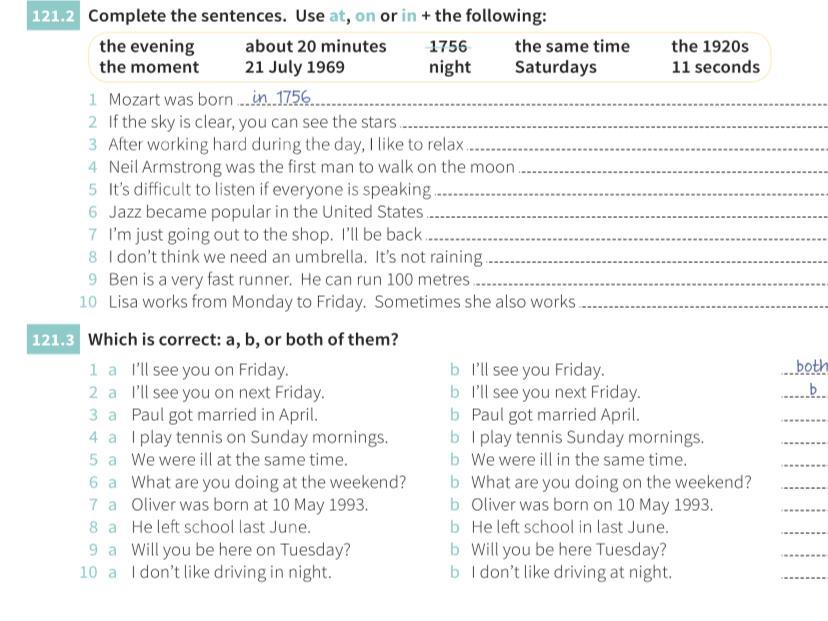Screen dimensions: 828x621
Task: Click blank after 'I'll be back'
Action: (626, 236)
